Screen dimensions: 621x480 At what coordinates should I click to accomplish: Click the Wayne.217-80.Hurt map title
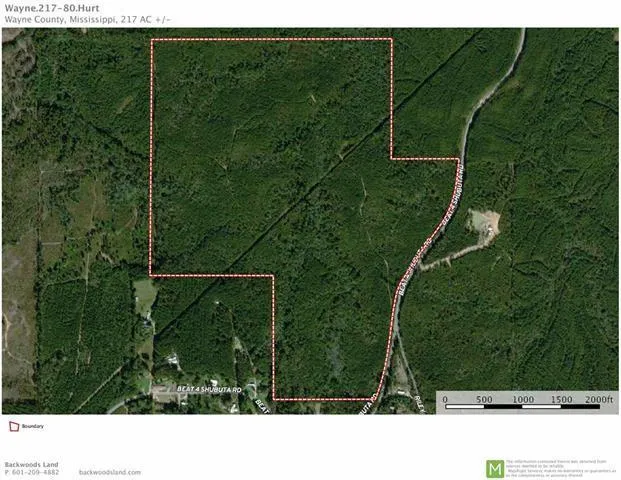pyautogui.click(x=45, y=6)
